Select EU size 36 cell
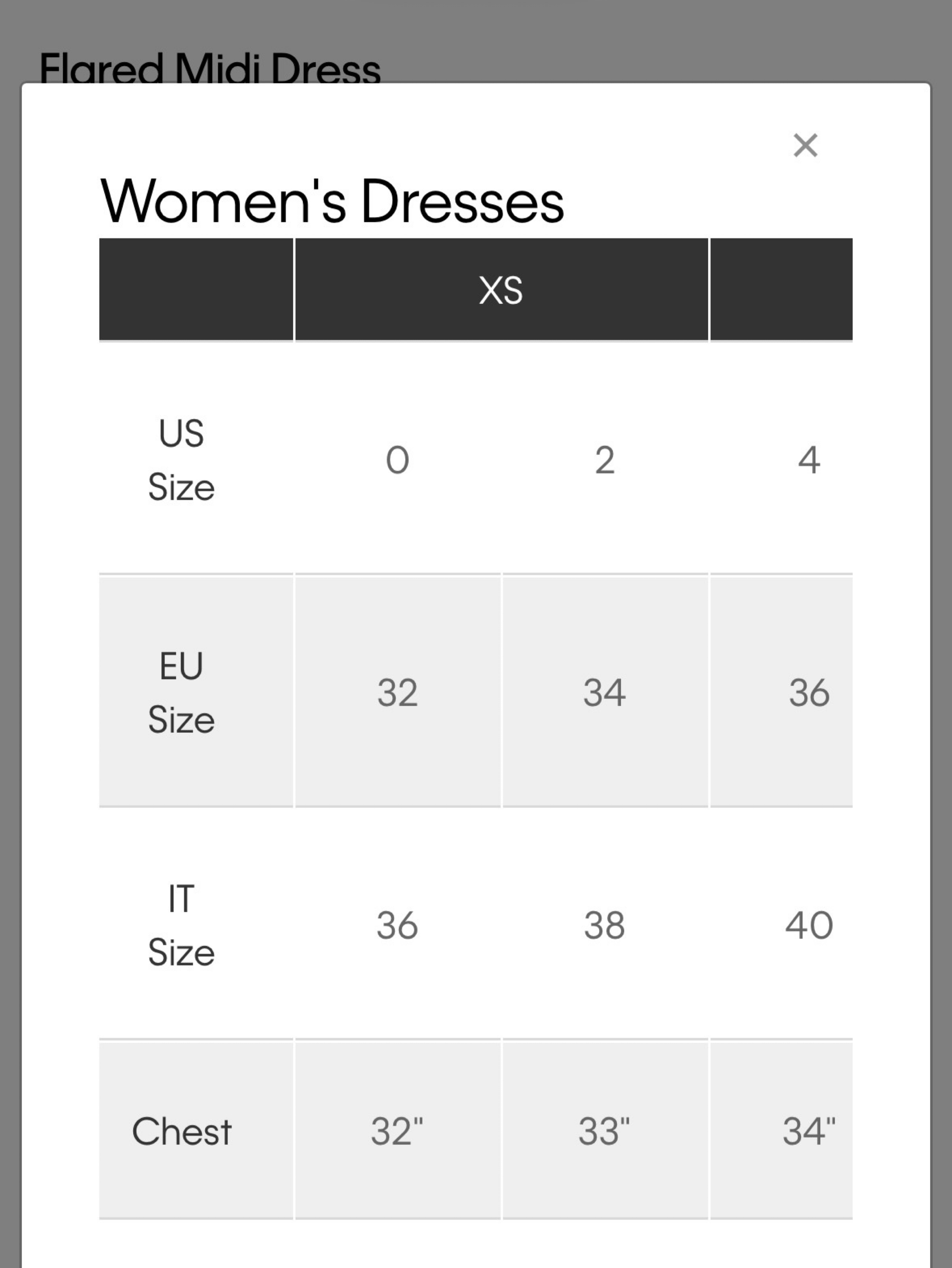 (782, 692)
